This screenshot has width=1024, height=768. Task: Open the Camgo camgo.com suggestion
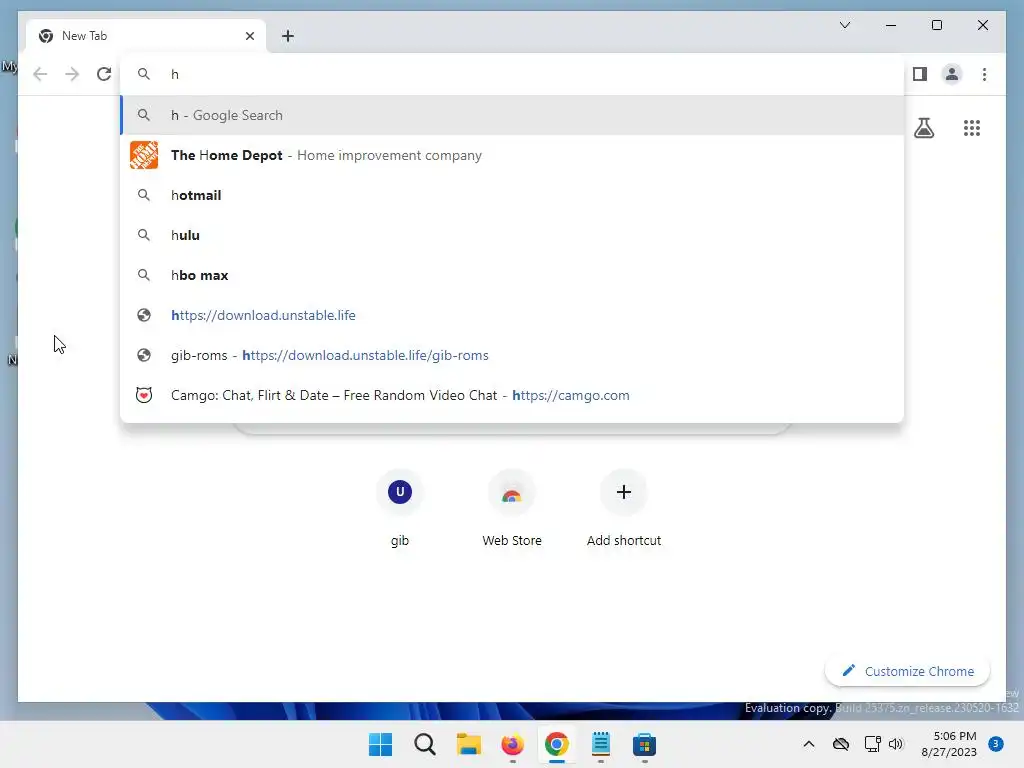[x=512, y=395]
